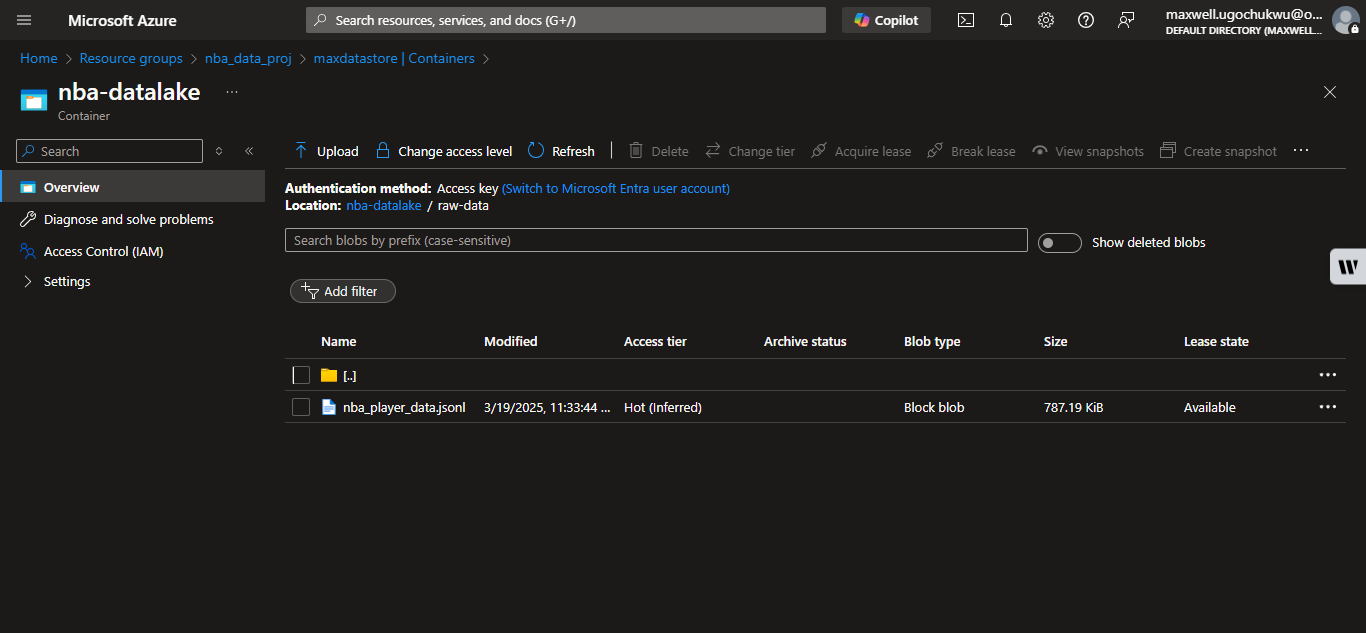Focus the top search resources box
The image size is (1366, 633).
coord(566,20)
